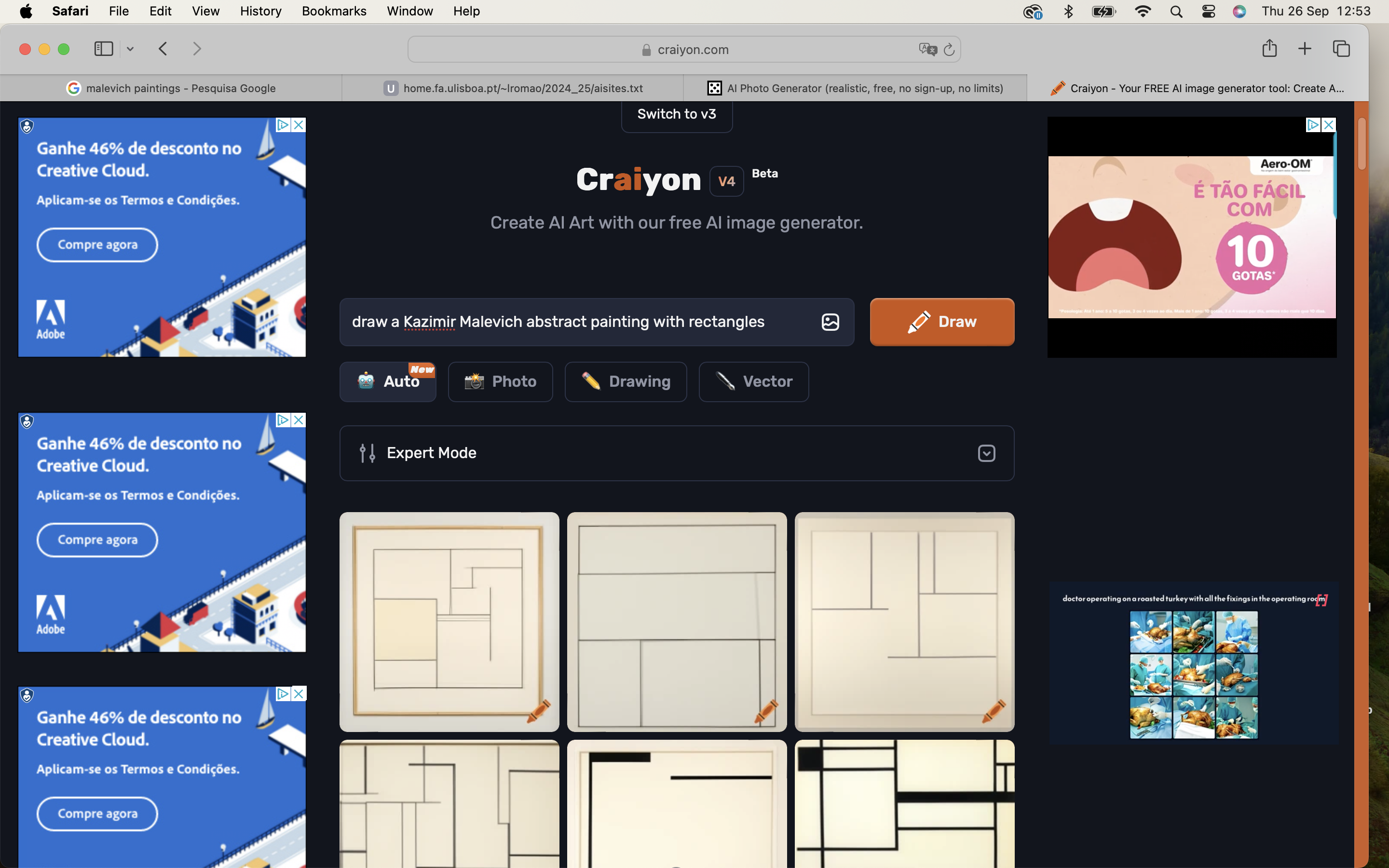Select the Photo style mode
1389x868 pixels.
point(501,382)
